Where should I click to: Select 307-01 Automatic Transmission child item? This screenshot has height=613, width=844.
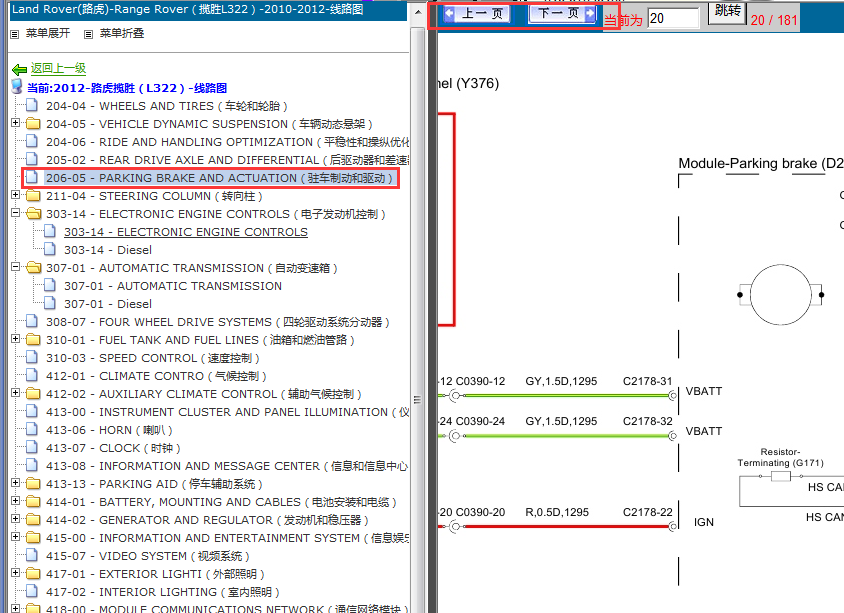(x=173, y=286)
